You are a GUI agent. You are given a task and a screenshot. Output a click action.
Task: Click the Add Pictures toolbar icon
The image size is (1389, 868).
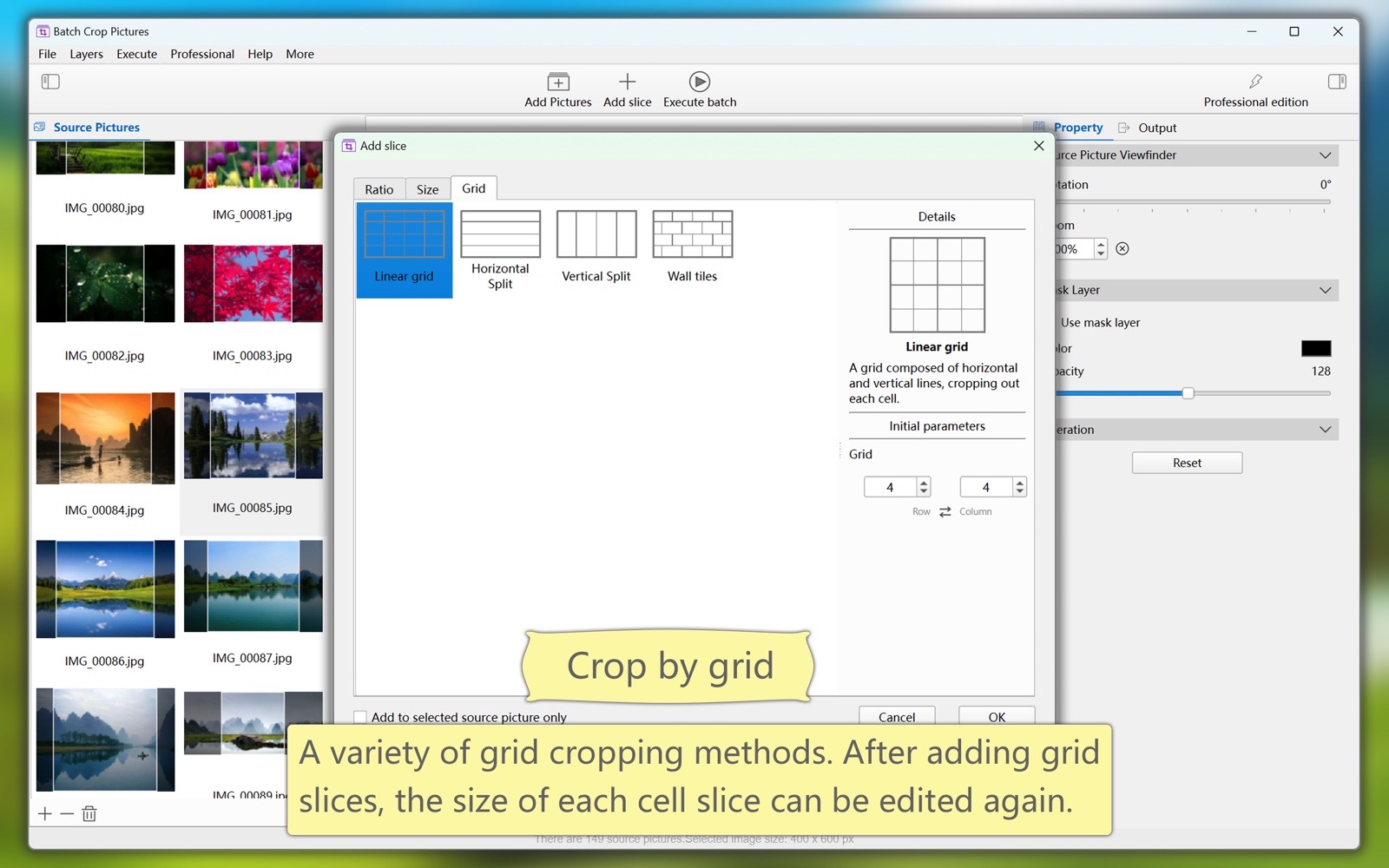pos(557,82)
